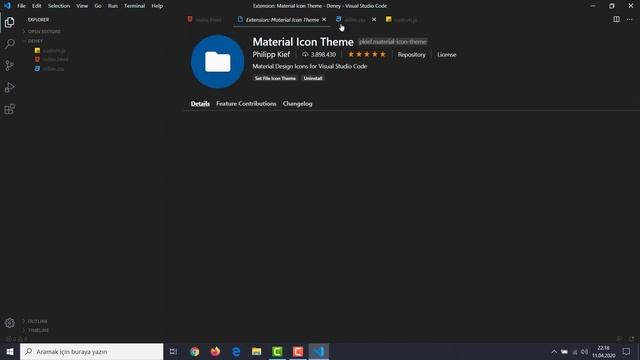Viewport: 640px width, 360px height.
Task: Click the EXPLORER panel header
Action: (38, 20)
